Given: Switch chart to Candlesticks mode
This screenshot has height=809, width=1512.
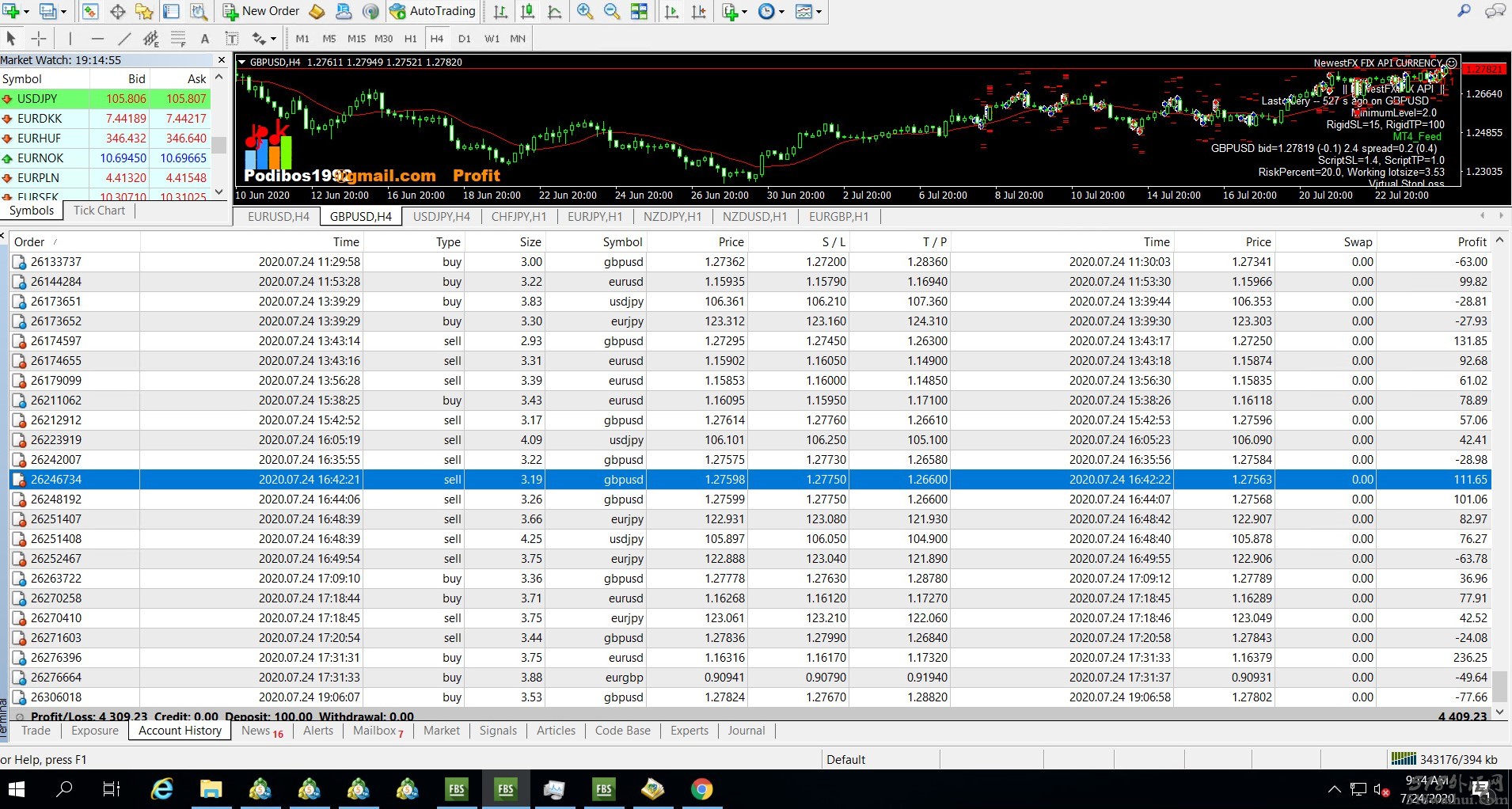Looking at the screenshot, I should [527, 12].
